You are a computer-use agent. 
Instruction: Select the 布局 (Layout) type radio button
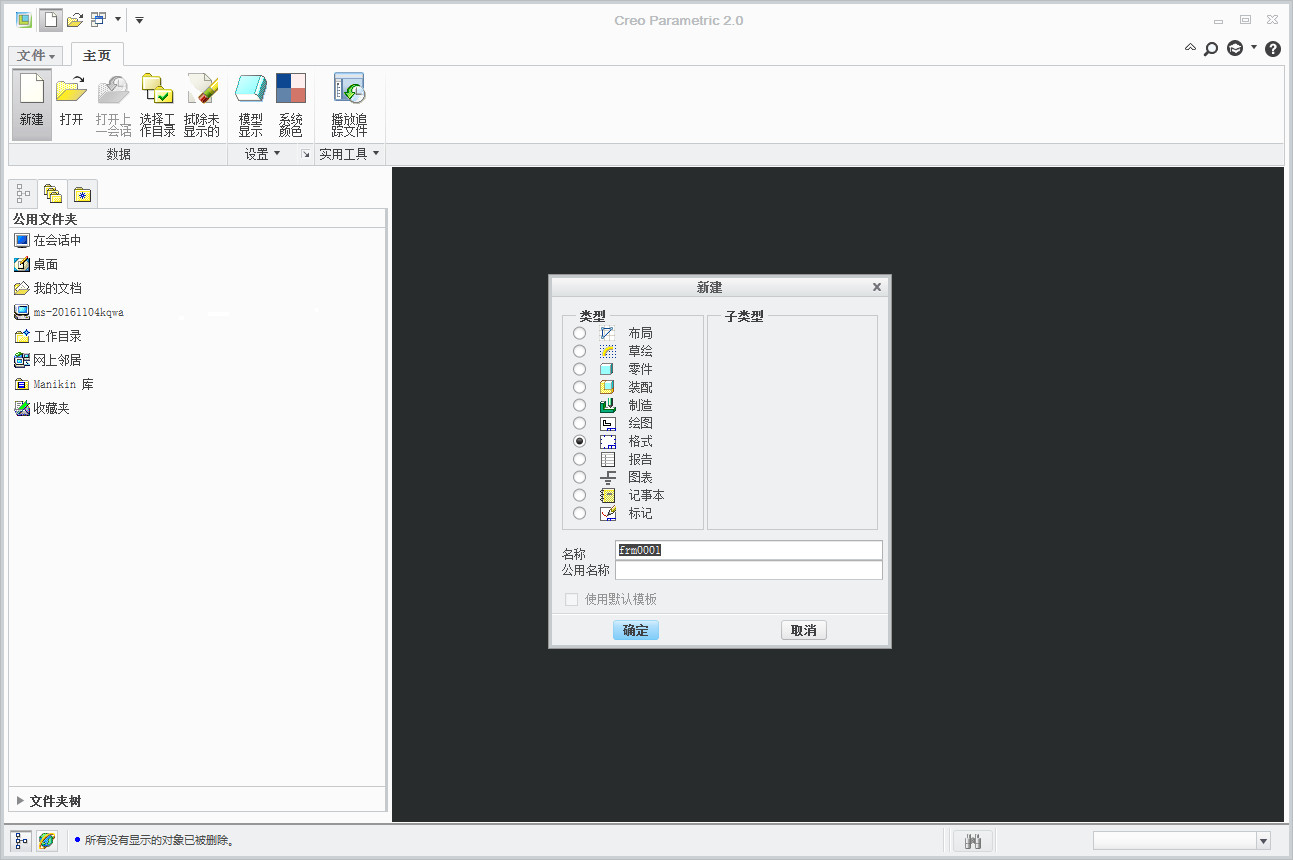[x=580, y=333]
